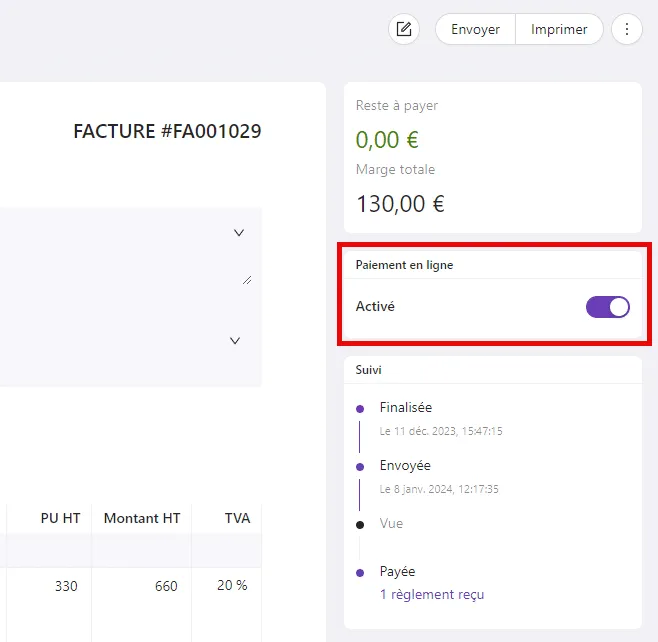Click the edit invoice pencil icon
This screenshot has width=658, height=642.
404,29
